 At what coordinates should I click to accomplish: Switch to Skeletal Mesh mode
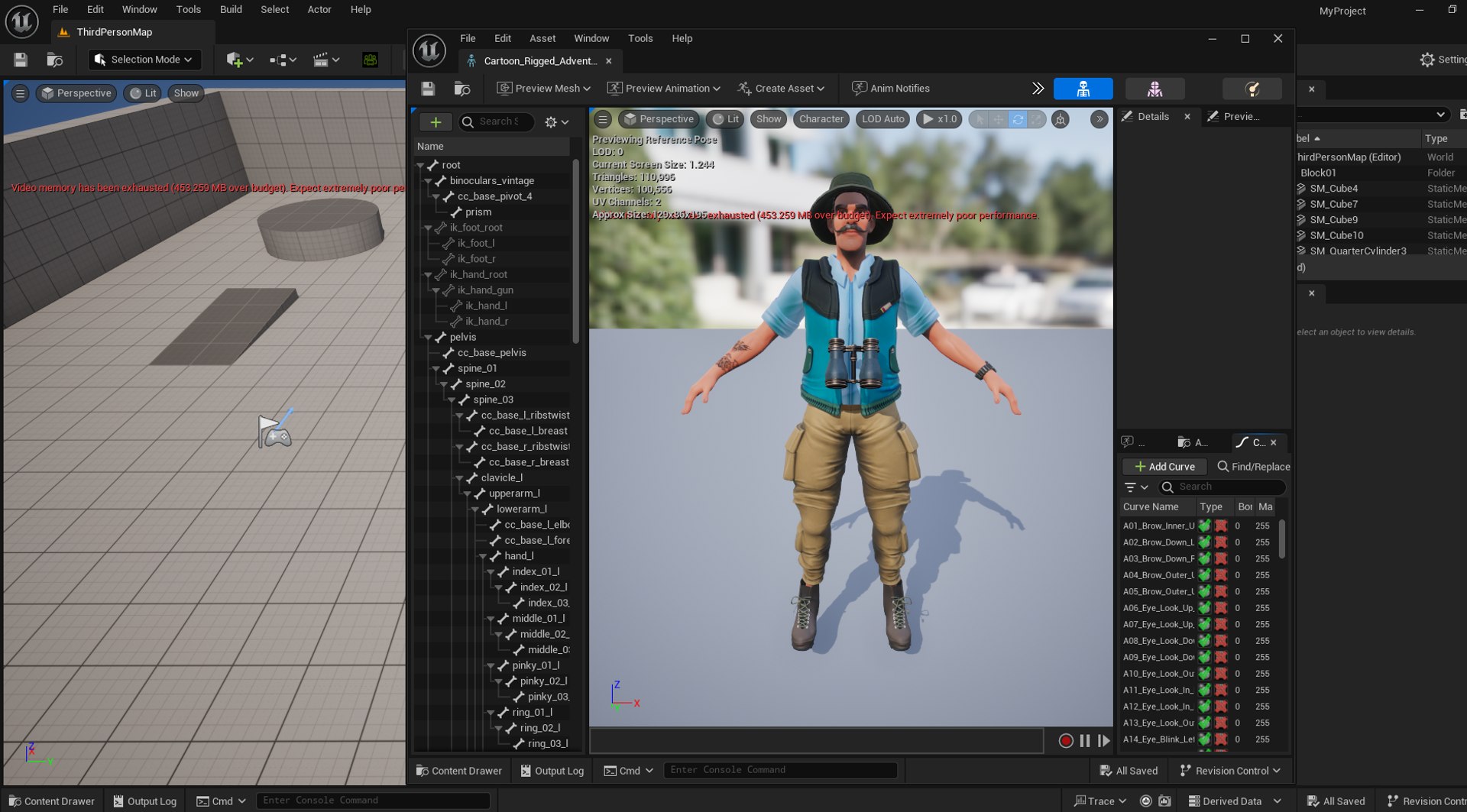point(1154,89)
